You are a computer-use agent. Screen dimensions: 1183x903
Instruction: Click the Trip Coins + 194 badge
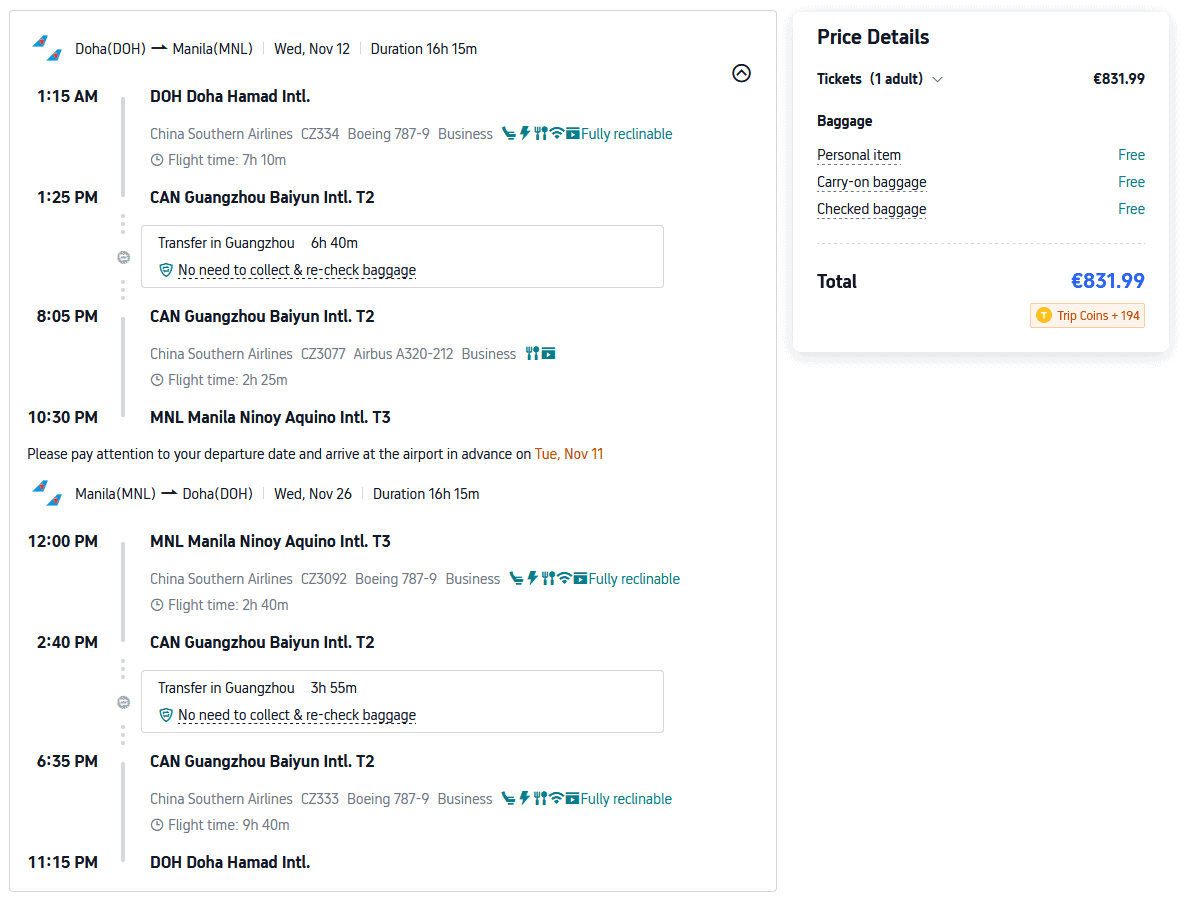click(1087, 316)
